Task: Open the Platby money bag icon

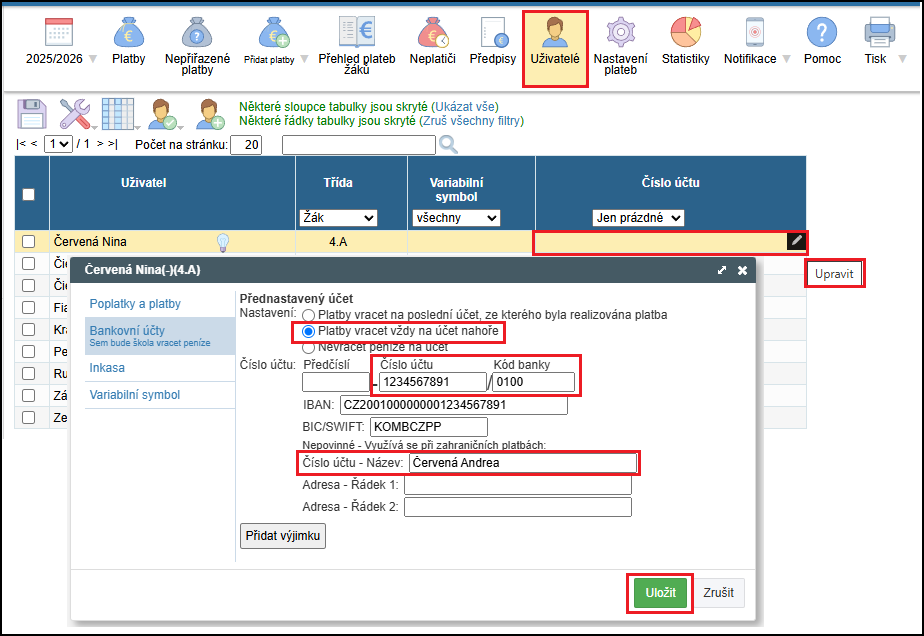Action: [x=128, y=34]
